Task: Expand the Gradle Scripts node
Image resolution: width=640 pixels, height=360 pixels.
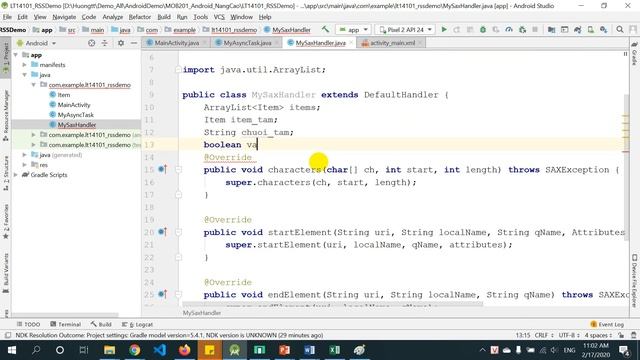Action: pyautogui.click(x=16, y=175)
